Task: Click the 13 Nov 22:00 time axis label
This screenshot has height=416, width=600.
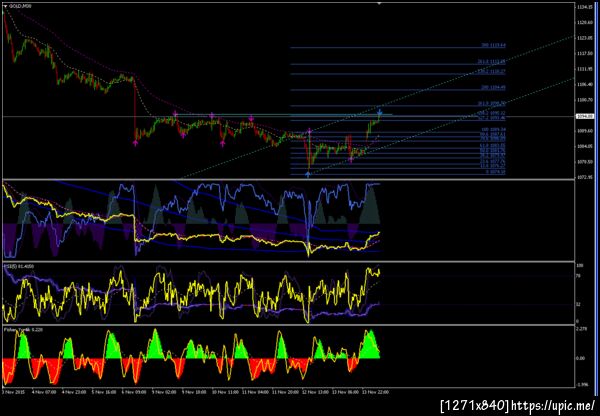Action: [x=376, y=392]
